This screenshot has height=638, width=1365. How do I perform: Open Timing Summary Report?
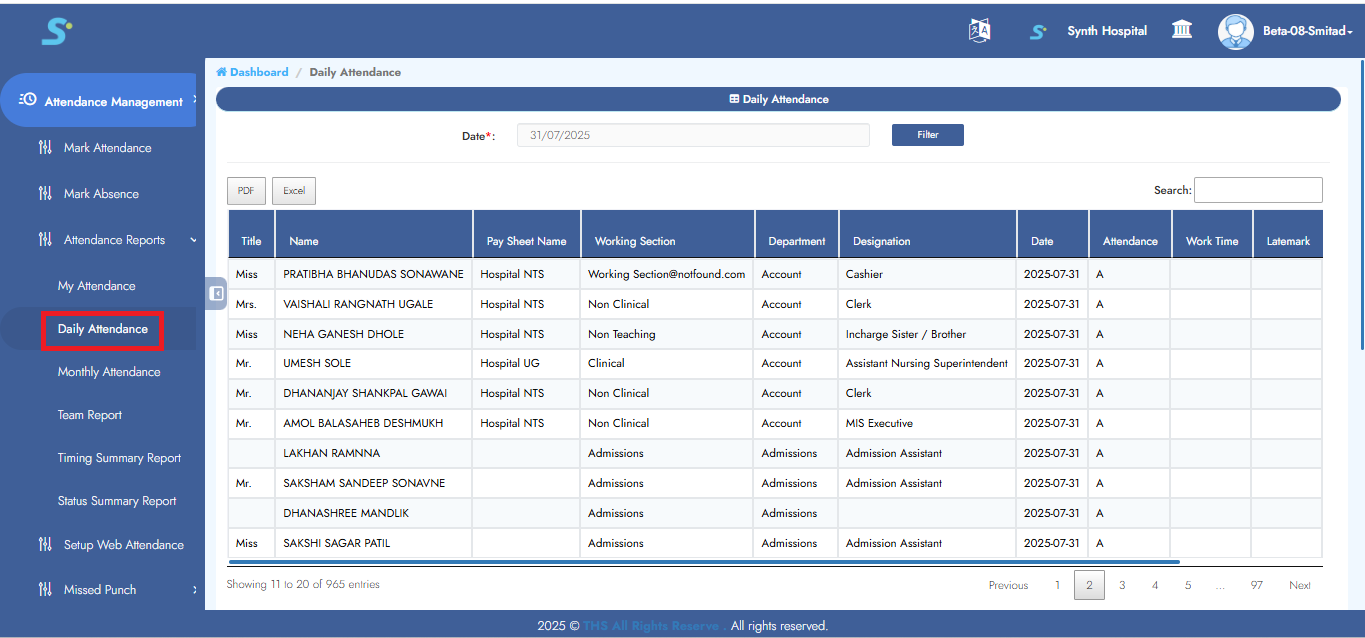point(119,458)
